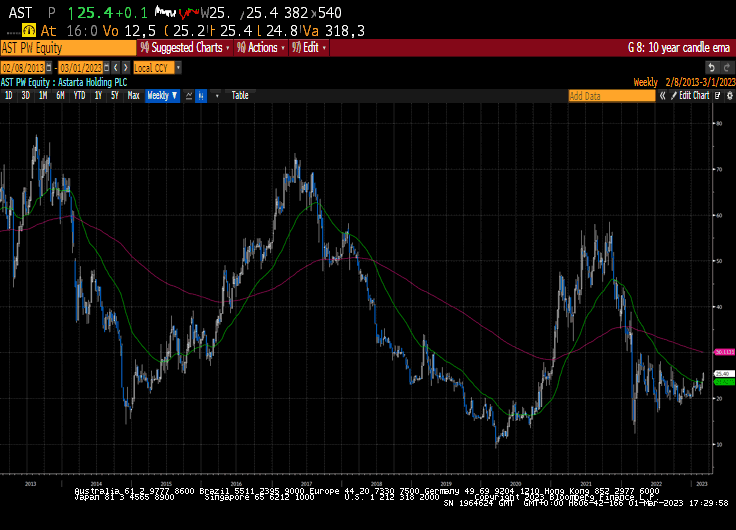The width and height of the screenshot is (736, 530).
Task: Select the 1Y period range
Action: coord(98,96)
